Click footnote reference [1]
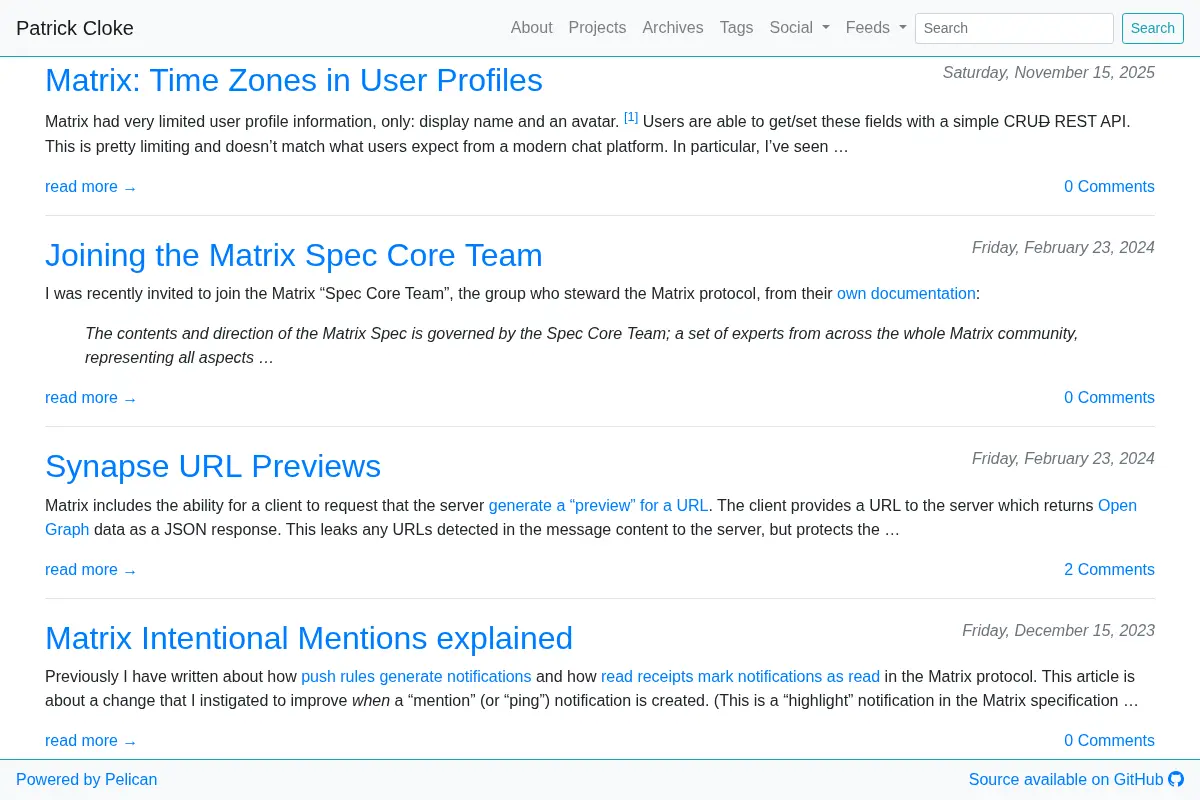1200x800 pixels. click(x=631, y=117)
